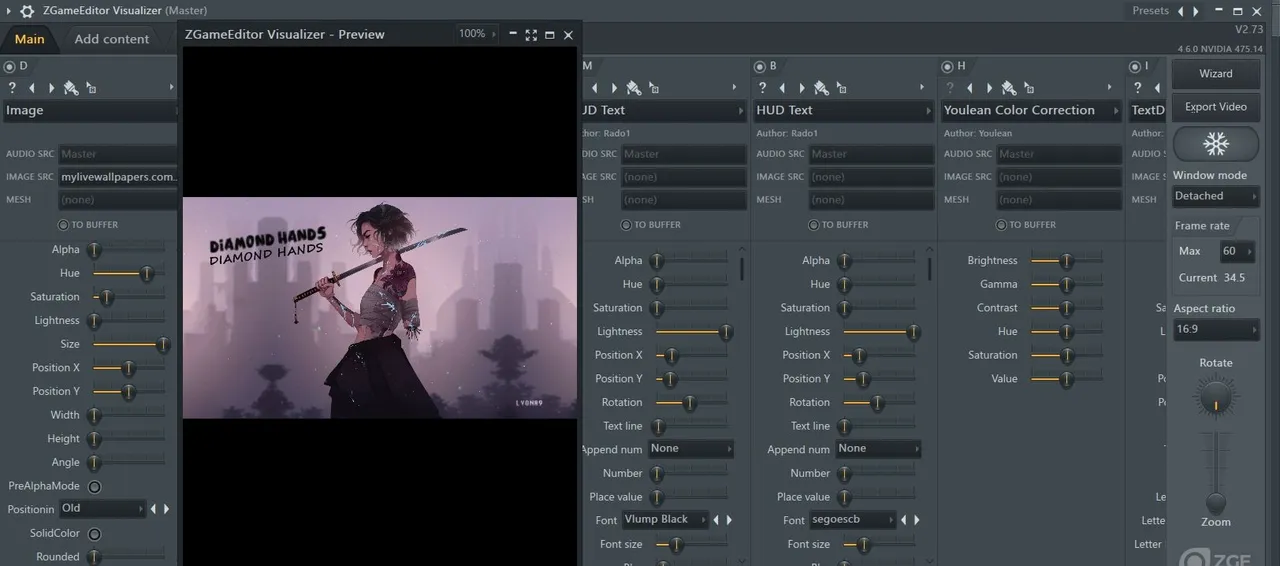The image size is (1280, 566).
Task: Move layer D right with arrow
Action: pyautogui.click(x=51, y=88)
